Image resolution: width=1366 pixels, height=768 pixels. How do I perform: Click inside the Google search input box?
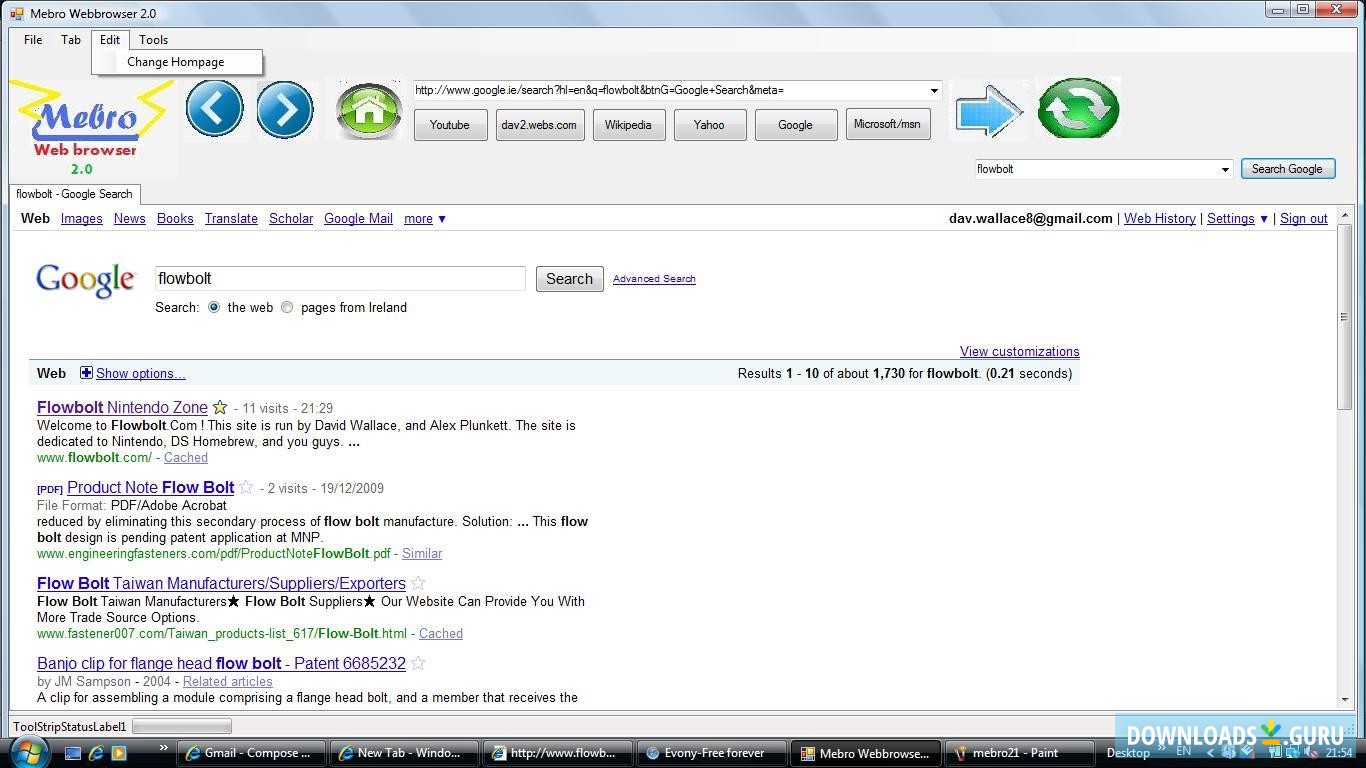[x=339, y=278]
